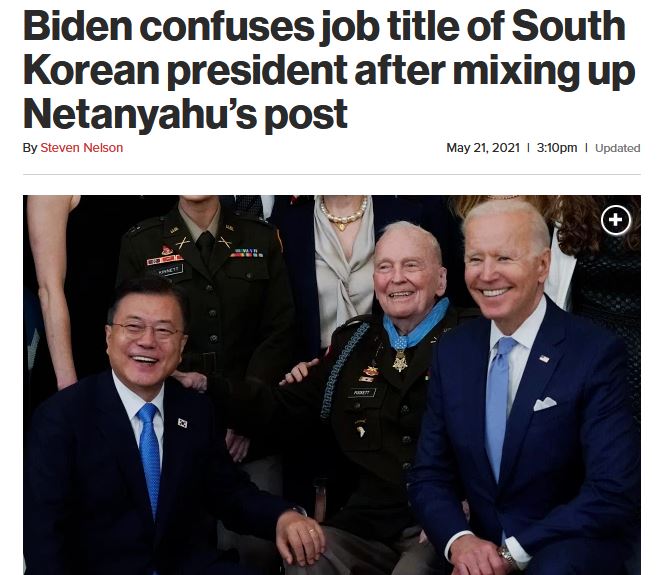Click the ribbon bars on soldier's uniform
The height and width of the screenshot is (575, 665).
click(246, 253)
